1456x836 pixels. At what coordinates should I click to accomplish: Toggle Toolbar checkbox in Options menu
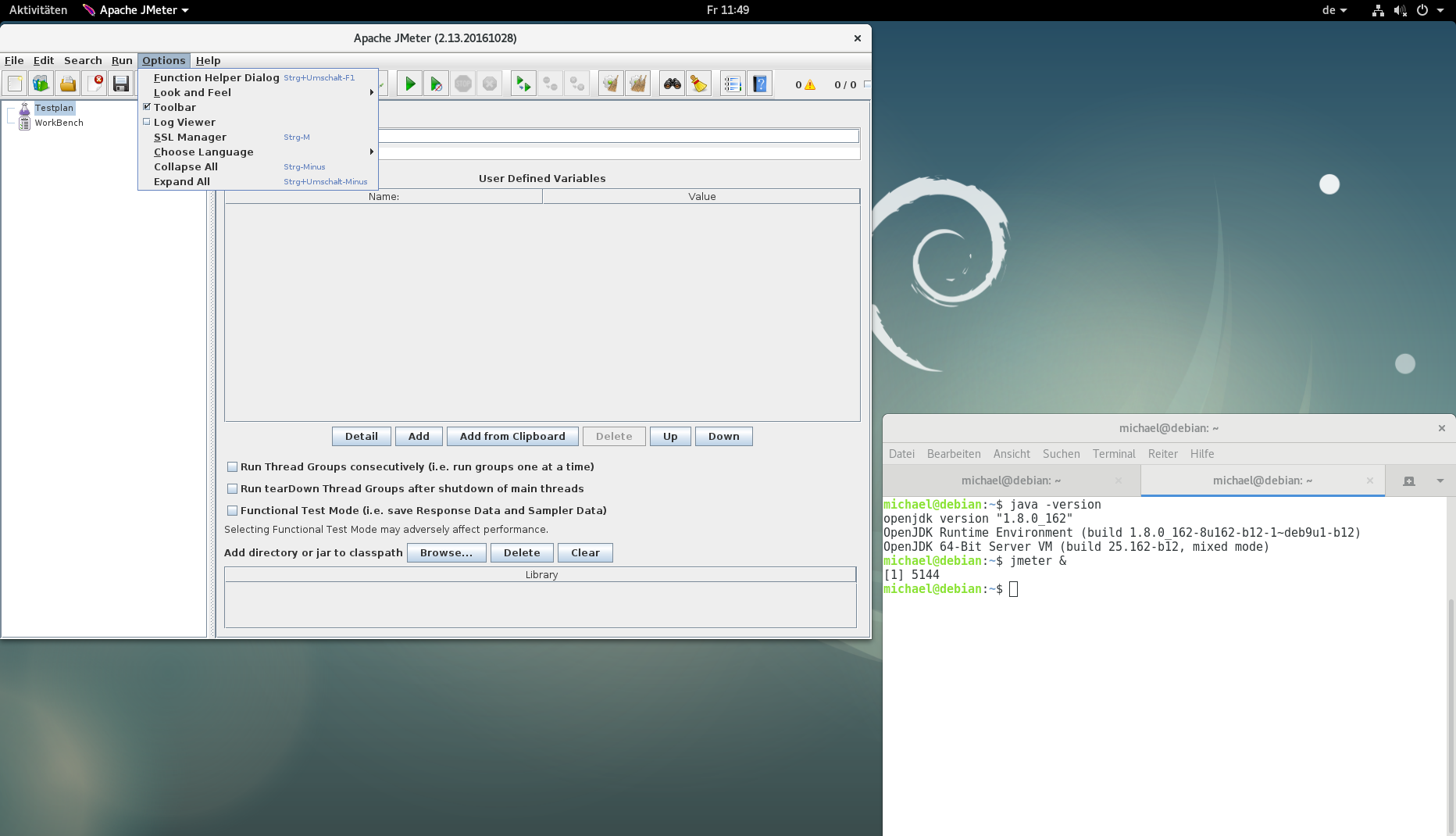(146, 107)
